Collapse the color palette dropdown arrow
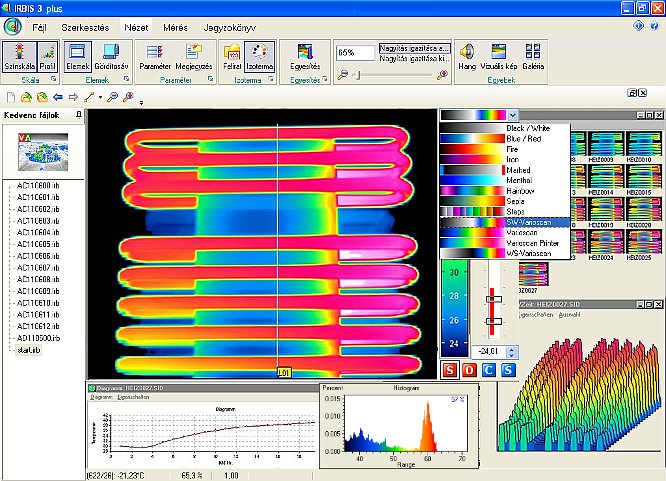Image resolution: width=666 pixels, height=481 pixels. click(x=512, y=115)
